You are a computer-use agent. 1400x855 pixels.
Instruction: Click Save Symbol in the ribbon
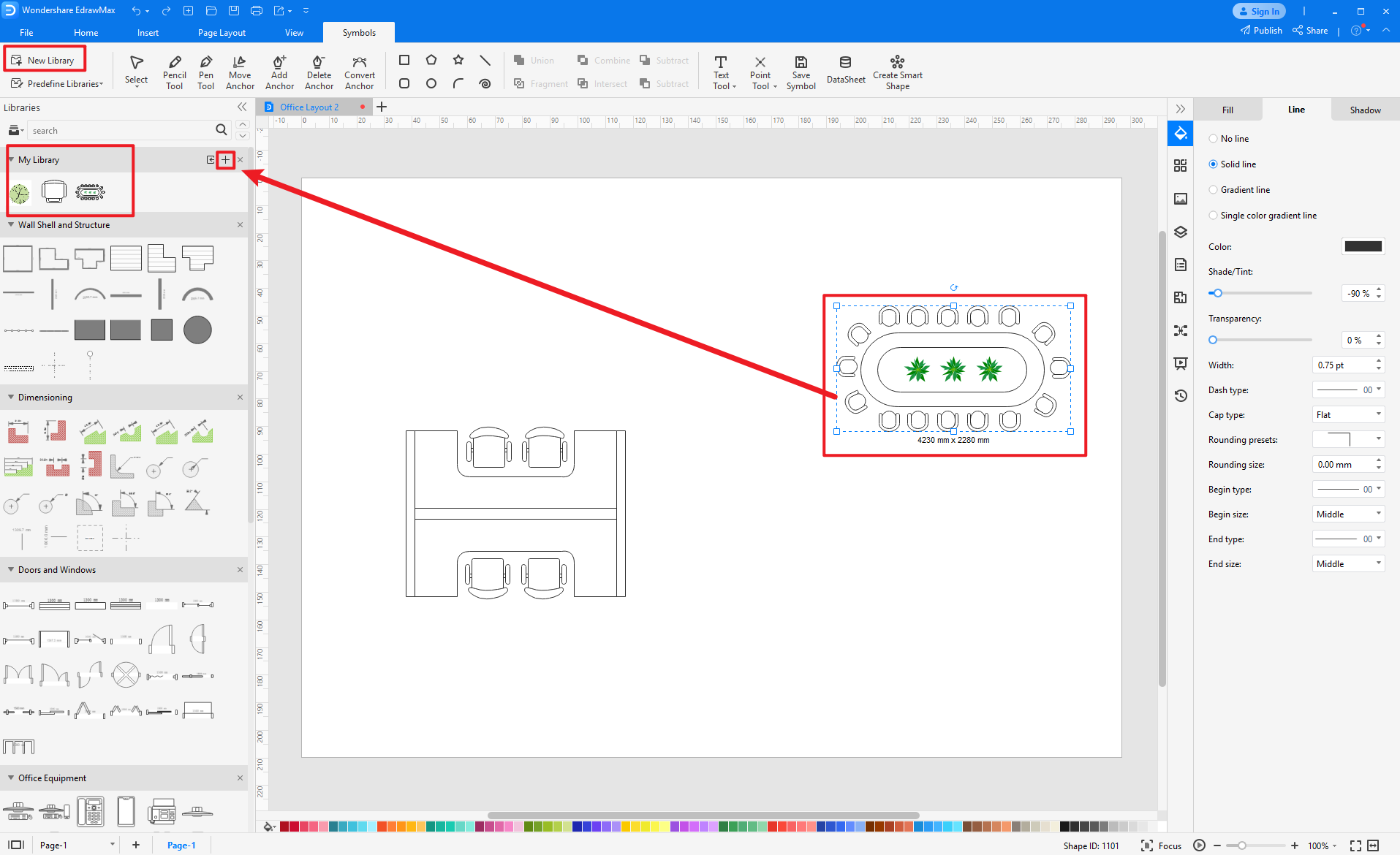[801, 70]
